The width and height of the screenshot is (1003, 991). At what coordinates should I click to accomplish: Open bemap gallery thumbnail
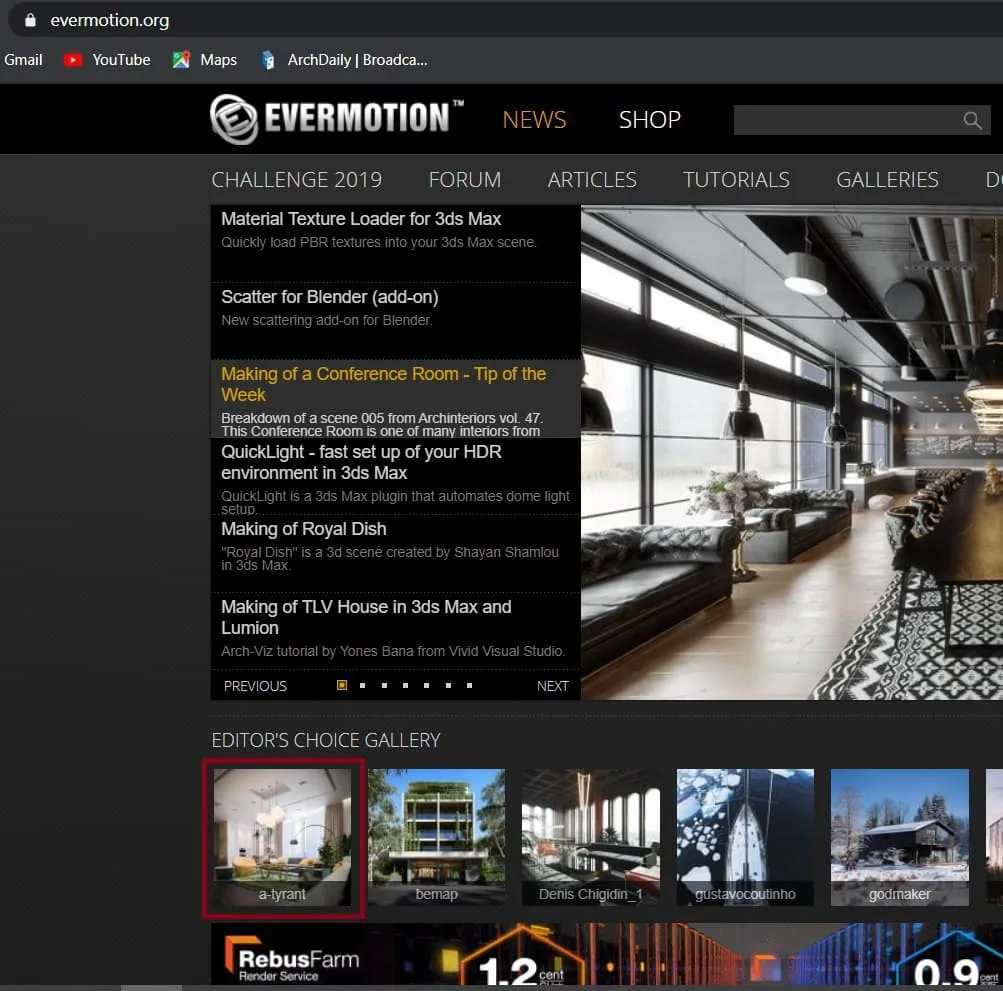(436, 837)
